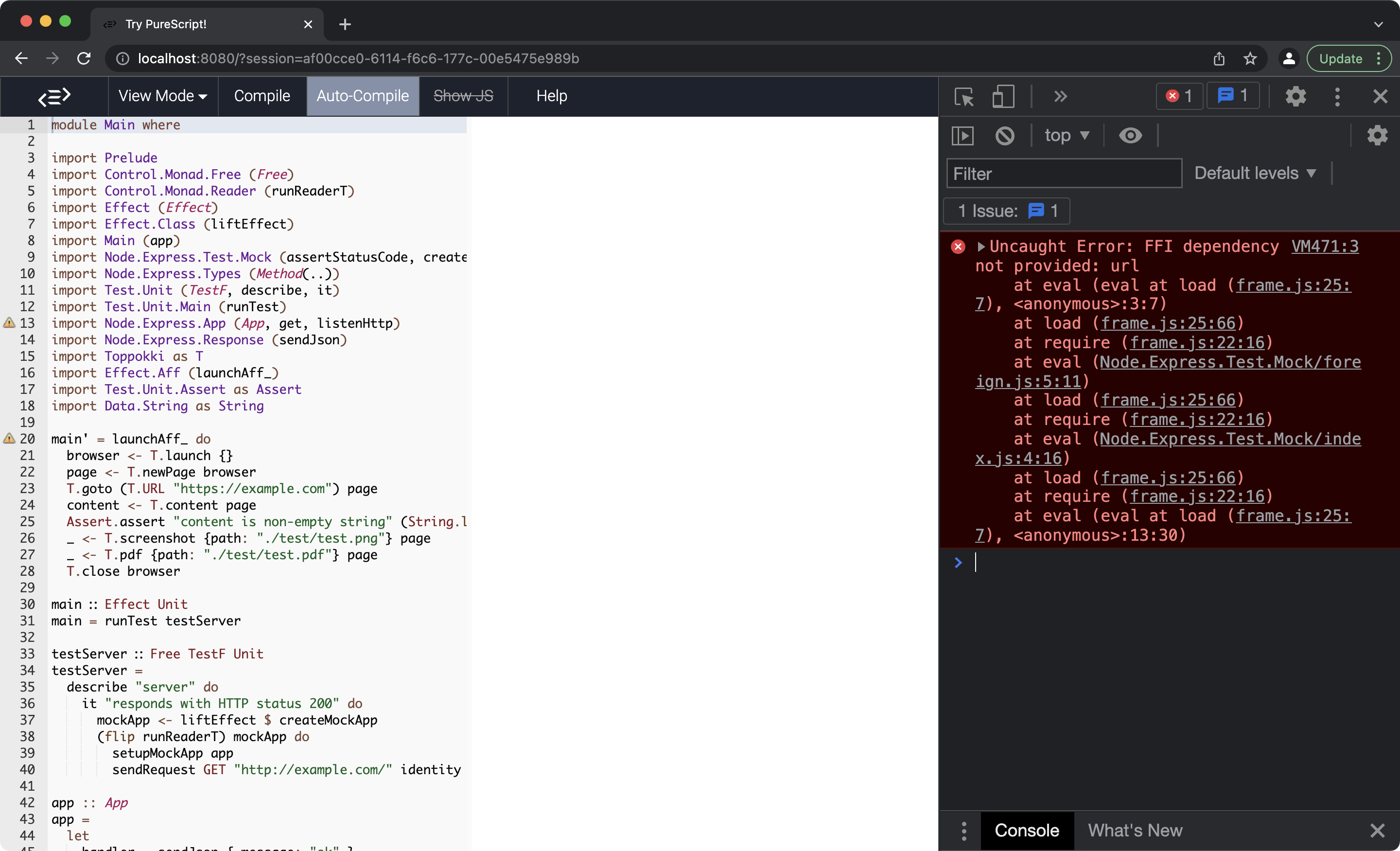This screenshot has height=851, width=1400.
Task: Activate inspect element picker tool
Action: pos(963,96)
